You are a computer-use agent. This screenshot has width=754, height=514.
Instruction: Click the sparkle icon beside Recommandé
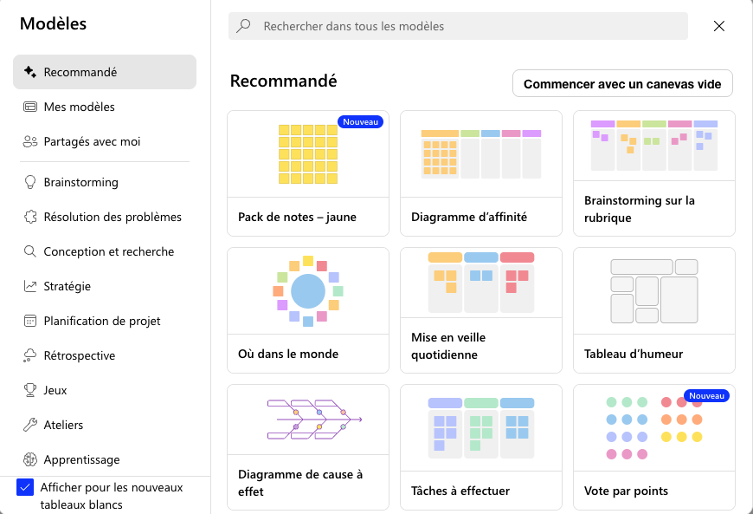[x=30, y=72]
